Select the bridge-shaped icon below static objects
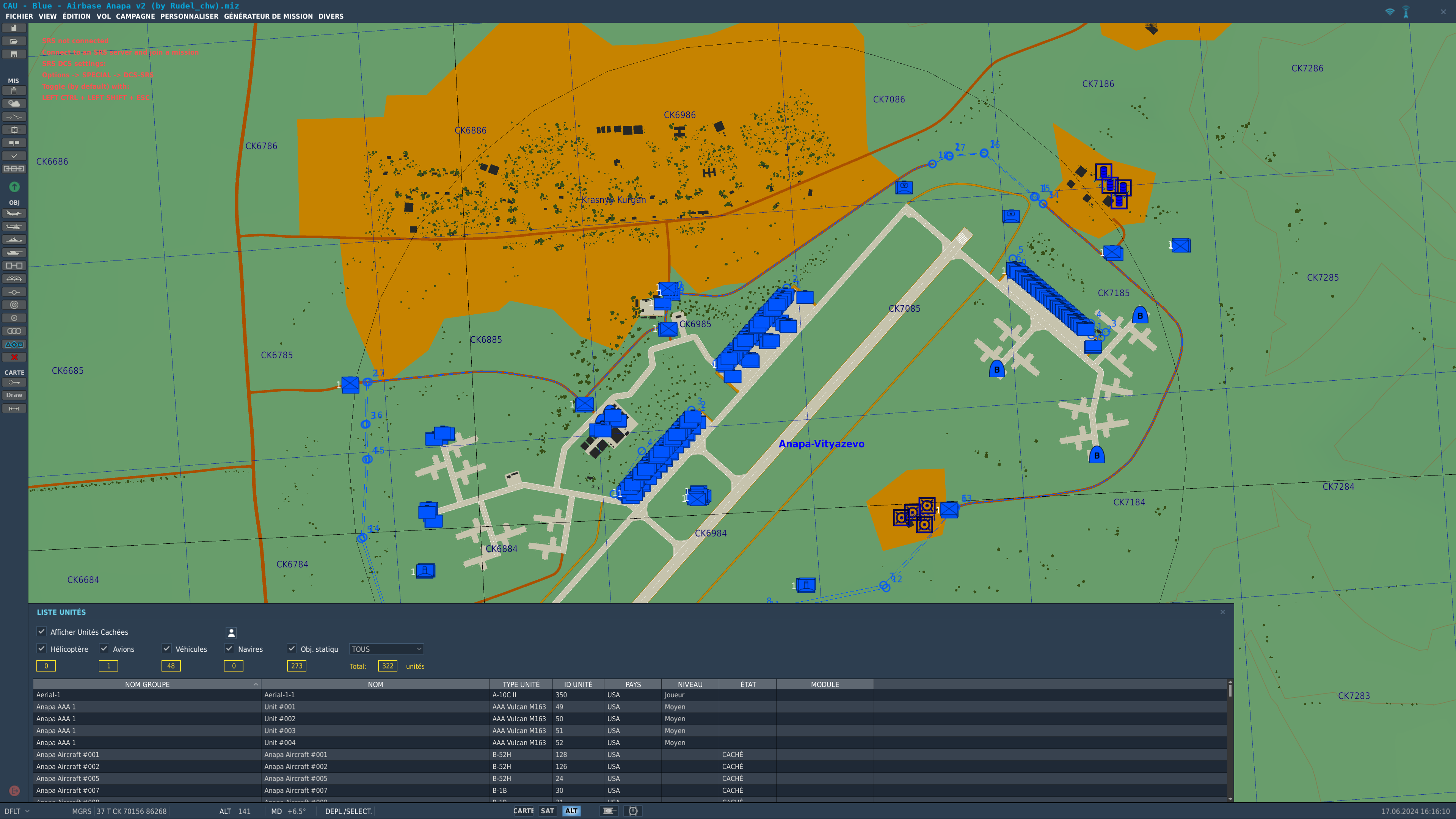 pos(14,279)
